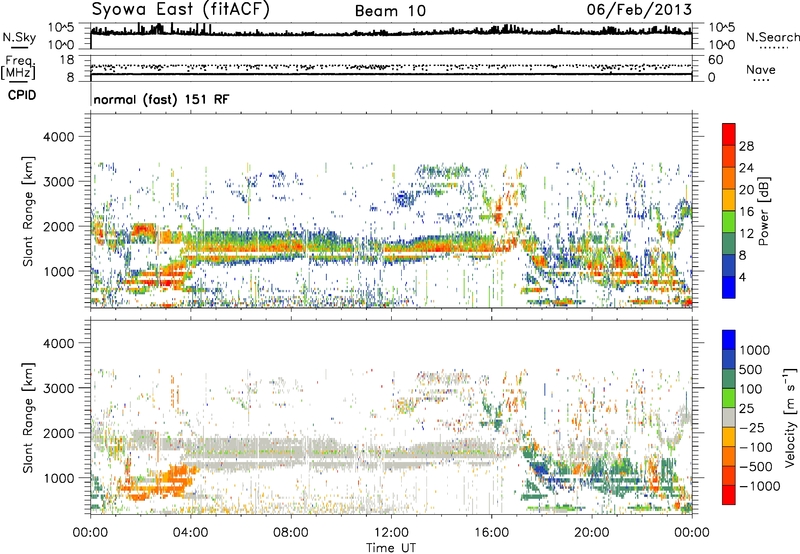Screen dimensions: 800x554
Task: Click the -1000 label on Velocity color bar
Action: click(x=759, y=486)
